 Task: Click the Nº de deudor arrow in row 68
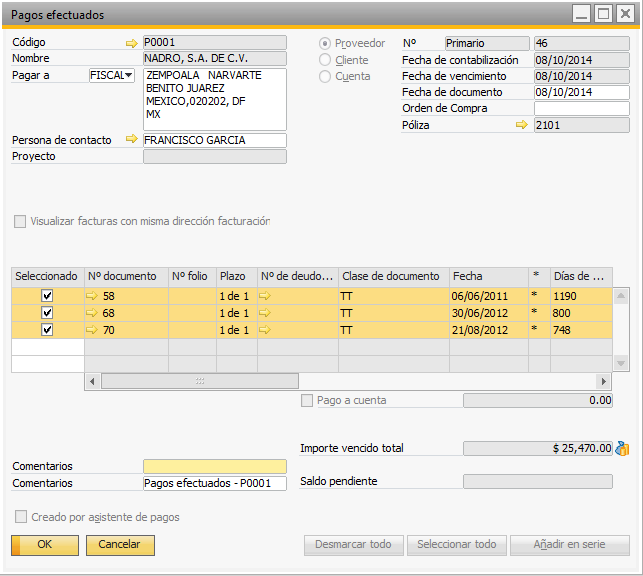coord(265,313)
